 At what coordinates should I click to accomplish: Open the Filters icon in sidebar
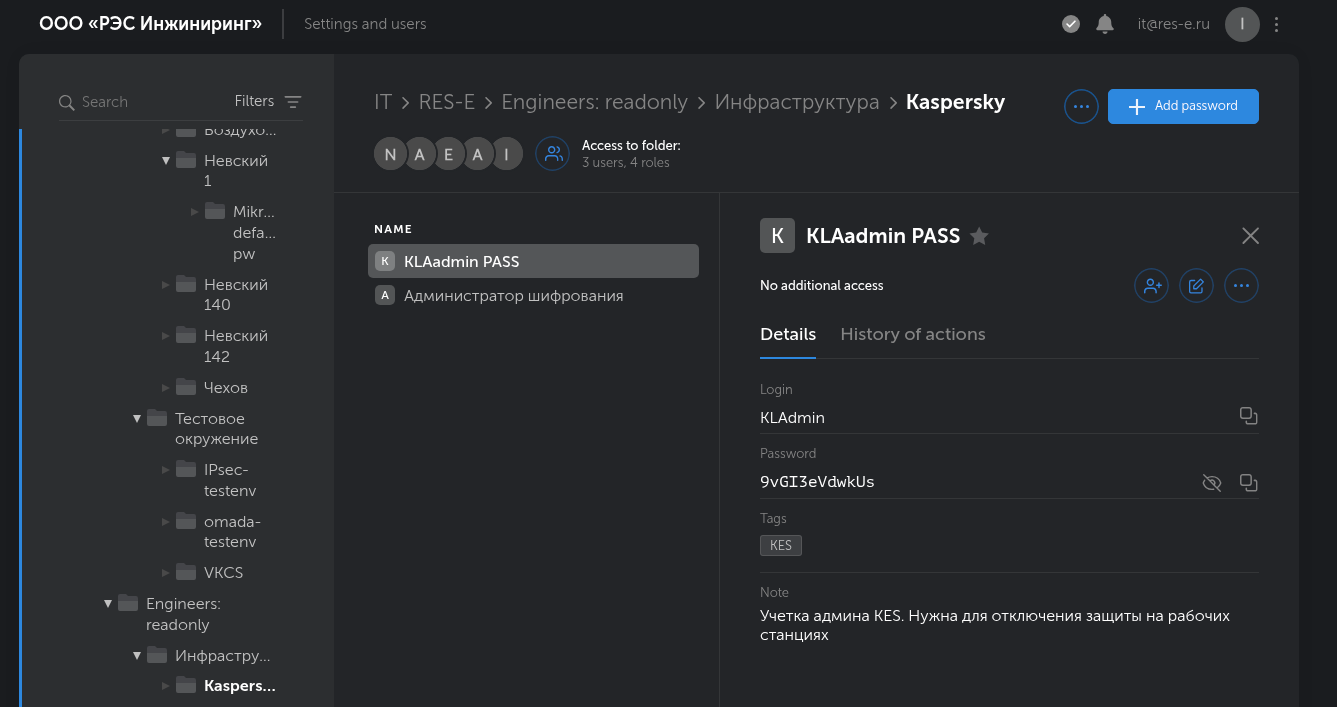(292, 102)
